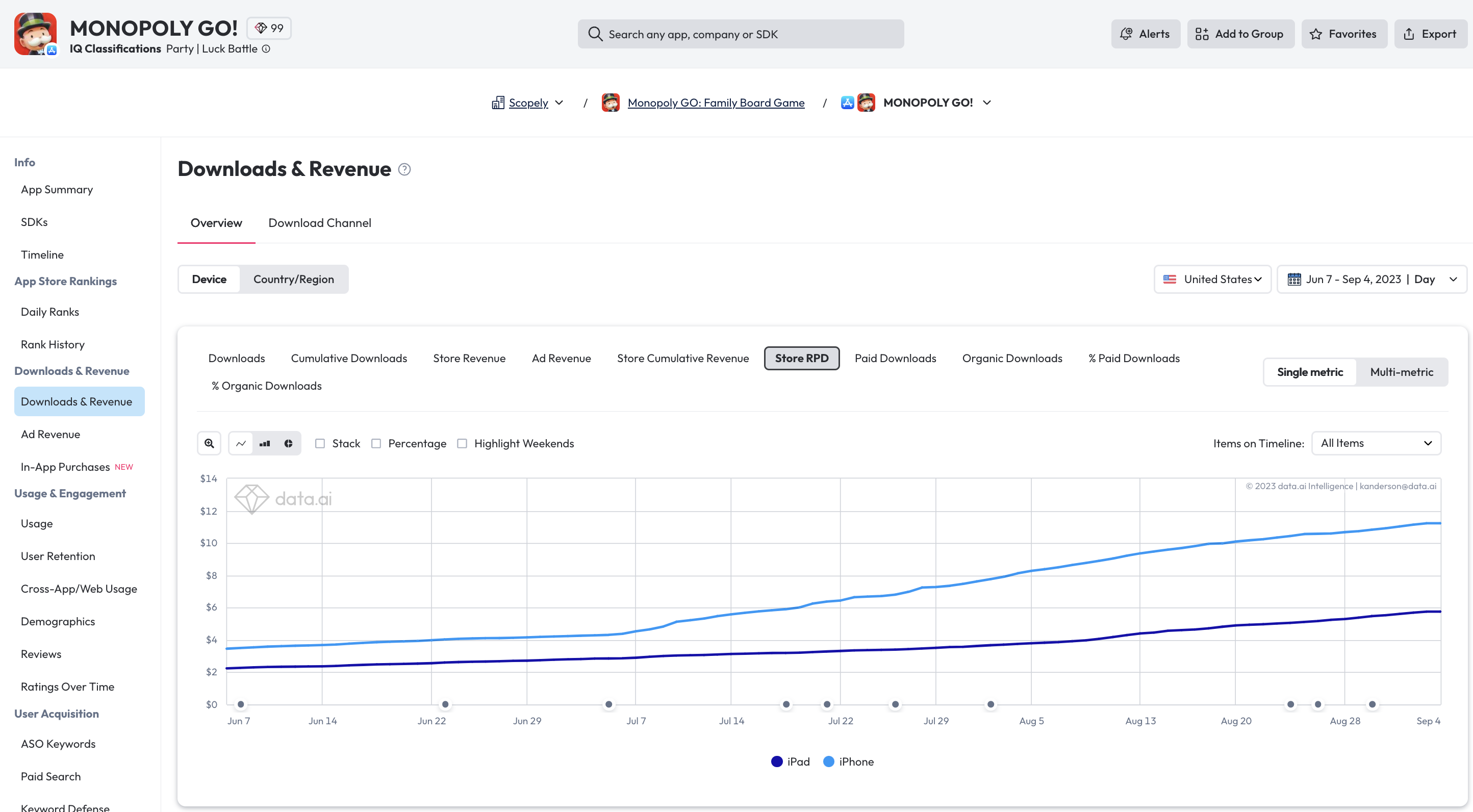
Task: Click the Export share icon
Action: [x=1409, y=34]
